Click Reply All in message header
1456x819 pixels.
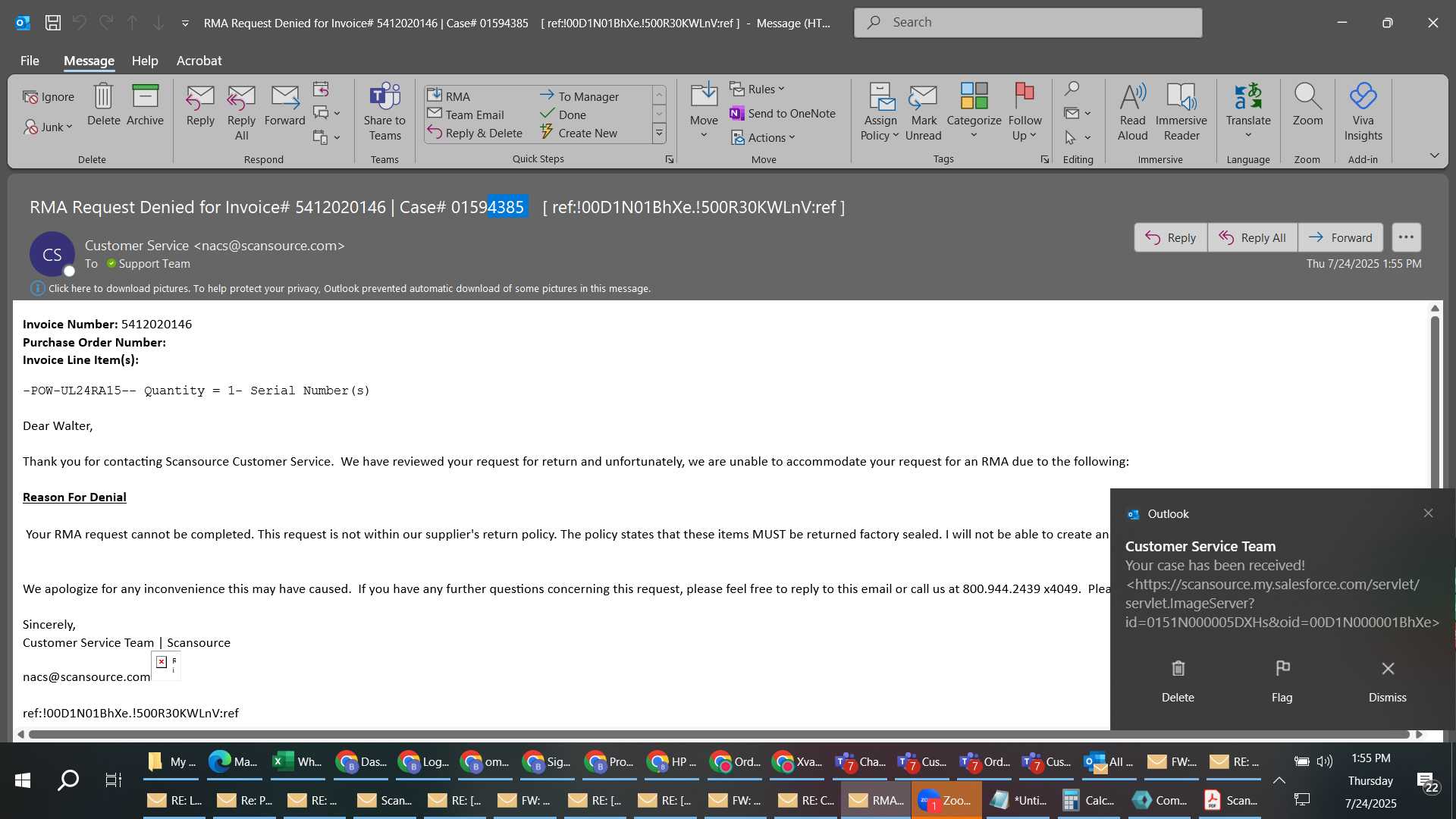point(1252,237)
